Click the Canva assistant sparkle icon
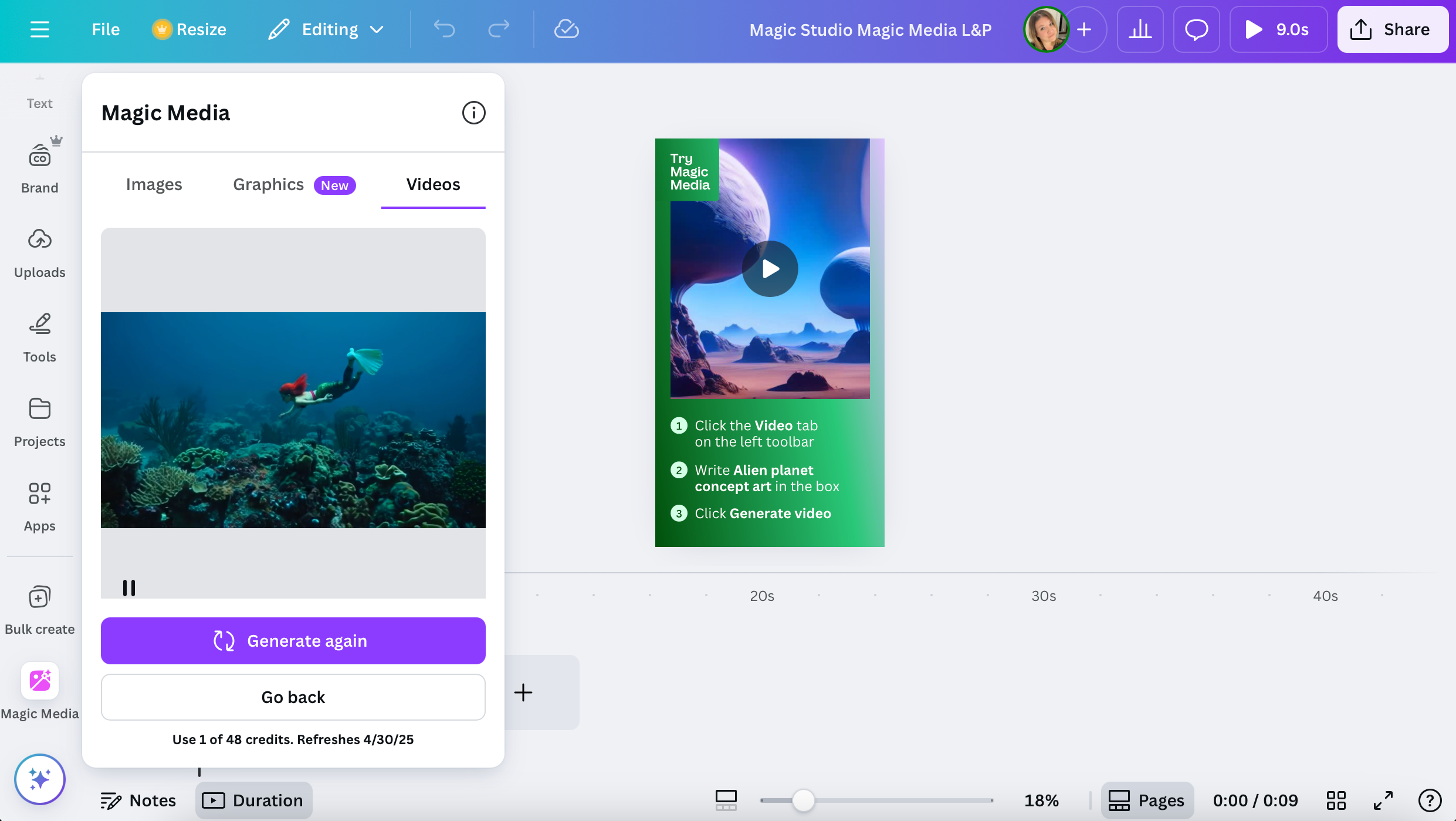The image size is (1456, 821). 39,779
